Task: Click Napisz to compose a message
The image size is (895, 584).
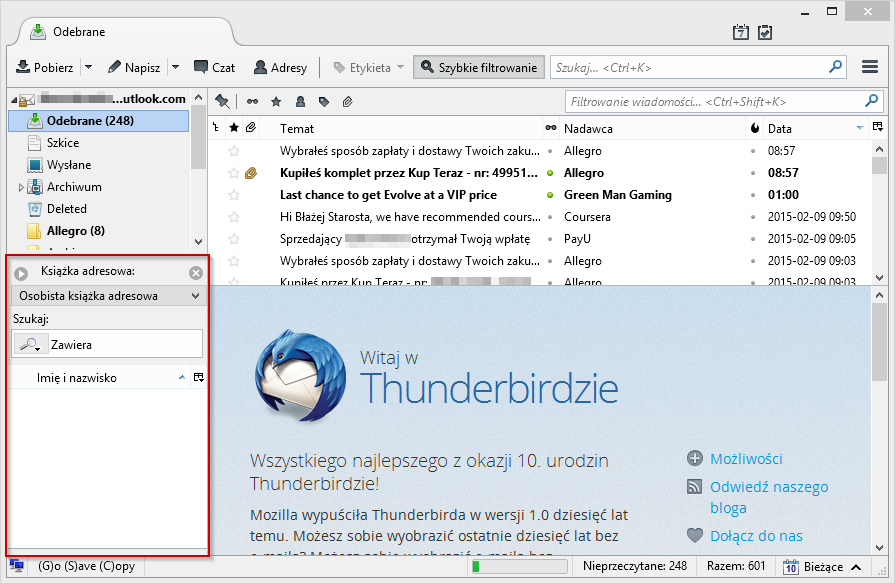Action: click(134, 67)
